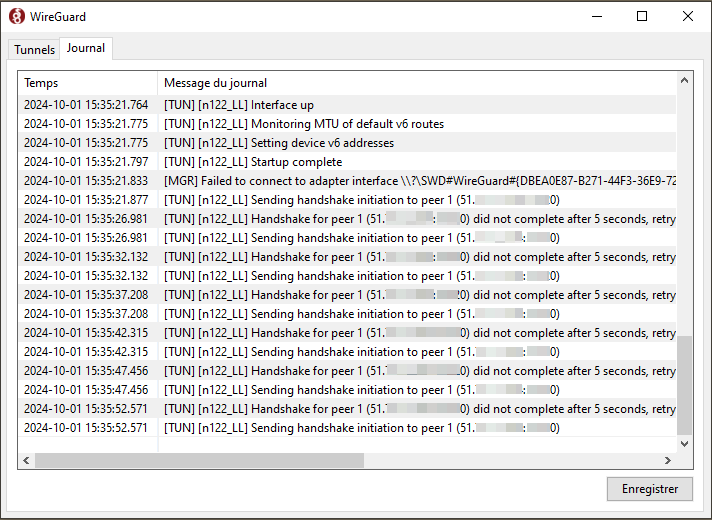Screen dimensions: 712x520
Task: Switch to the Tunnels tab
Action: click(x=34, y=49)
